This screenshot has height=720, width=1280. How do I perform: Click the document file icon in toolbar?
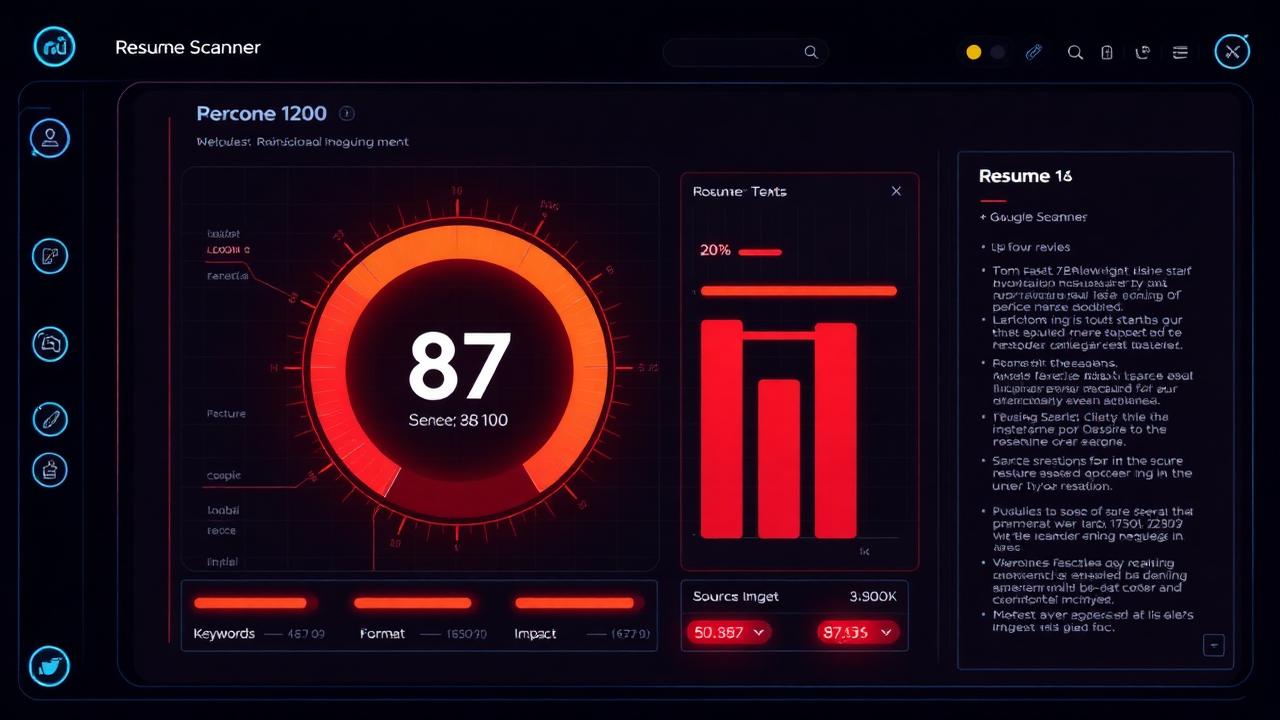tap(1107, 52)
